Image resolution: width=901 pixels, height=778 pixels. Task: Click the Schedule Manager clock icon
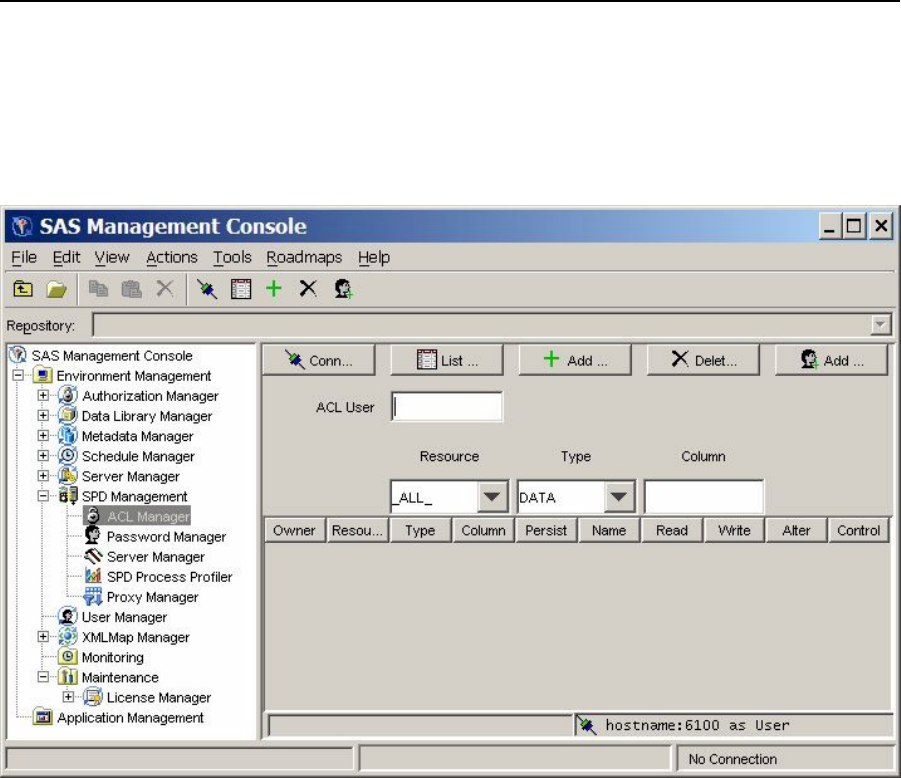point(68,456)
